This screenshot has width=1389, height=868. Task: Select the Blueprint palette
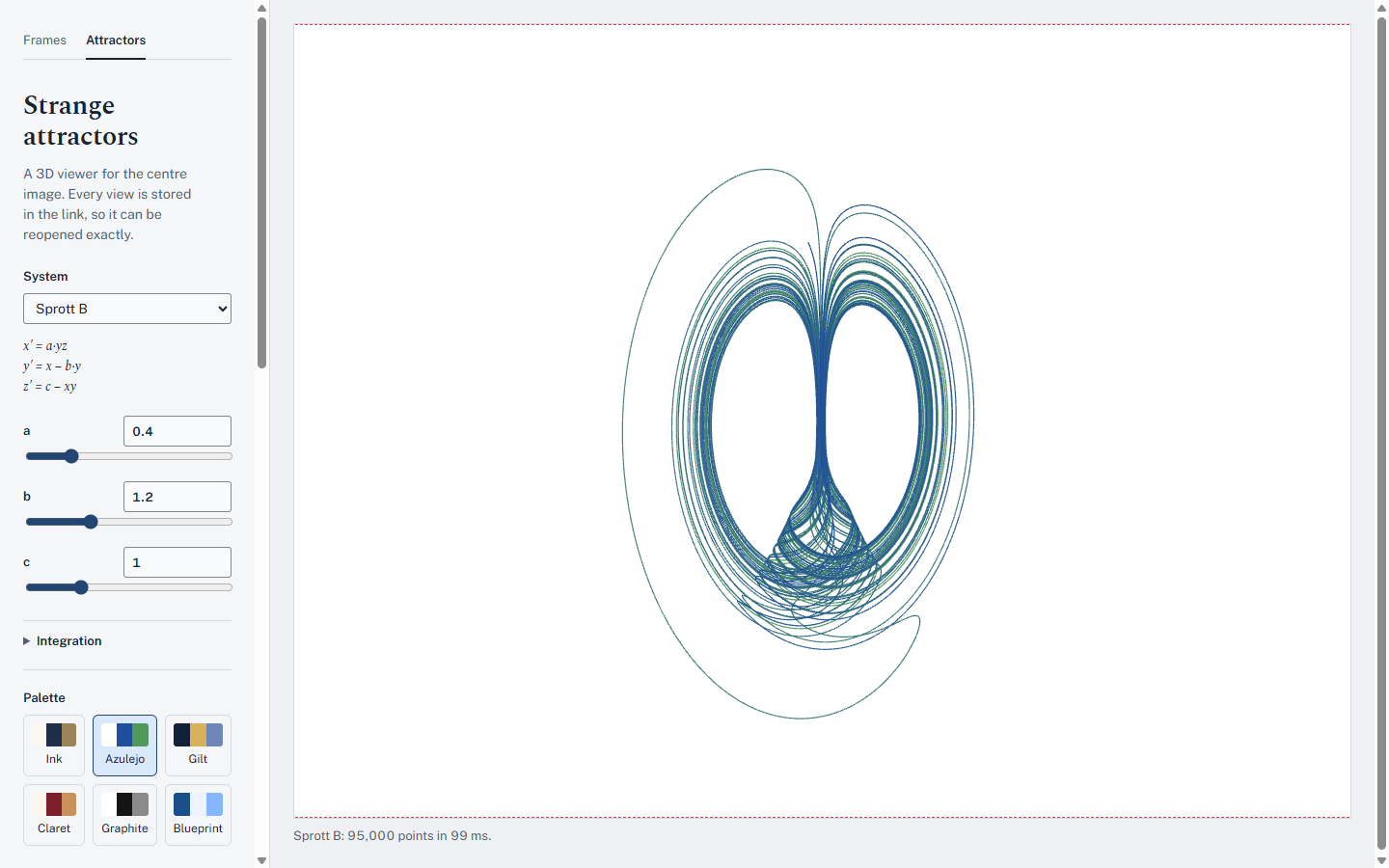(198, 815)
